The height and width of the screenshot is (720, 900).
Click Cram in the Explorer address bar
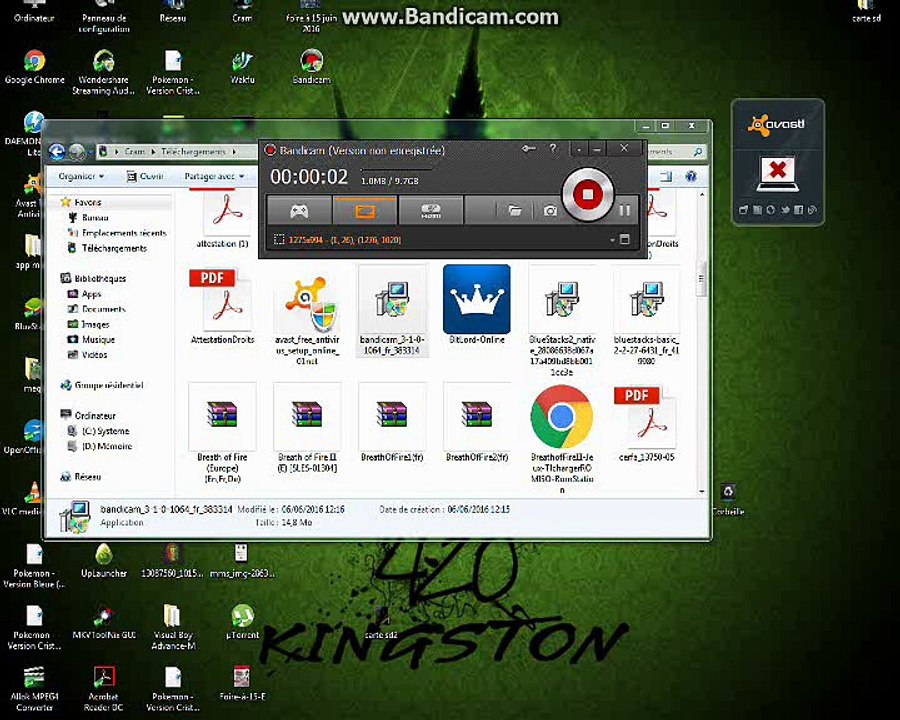135,152
